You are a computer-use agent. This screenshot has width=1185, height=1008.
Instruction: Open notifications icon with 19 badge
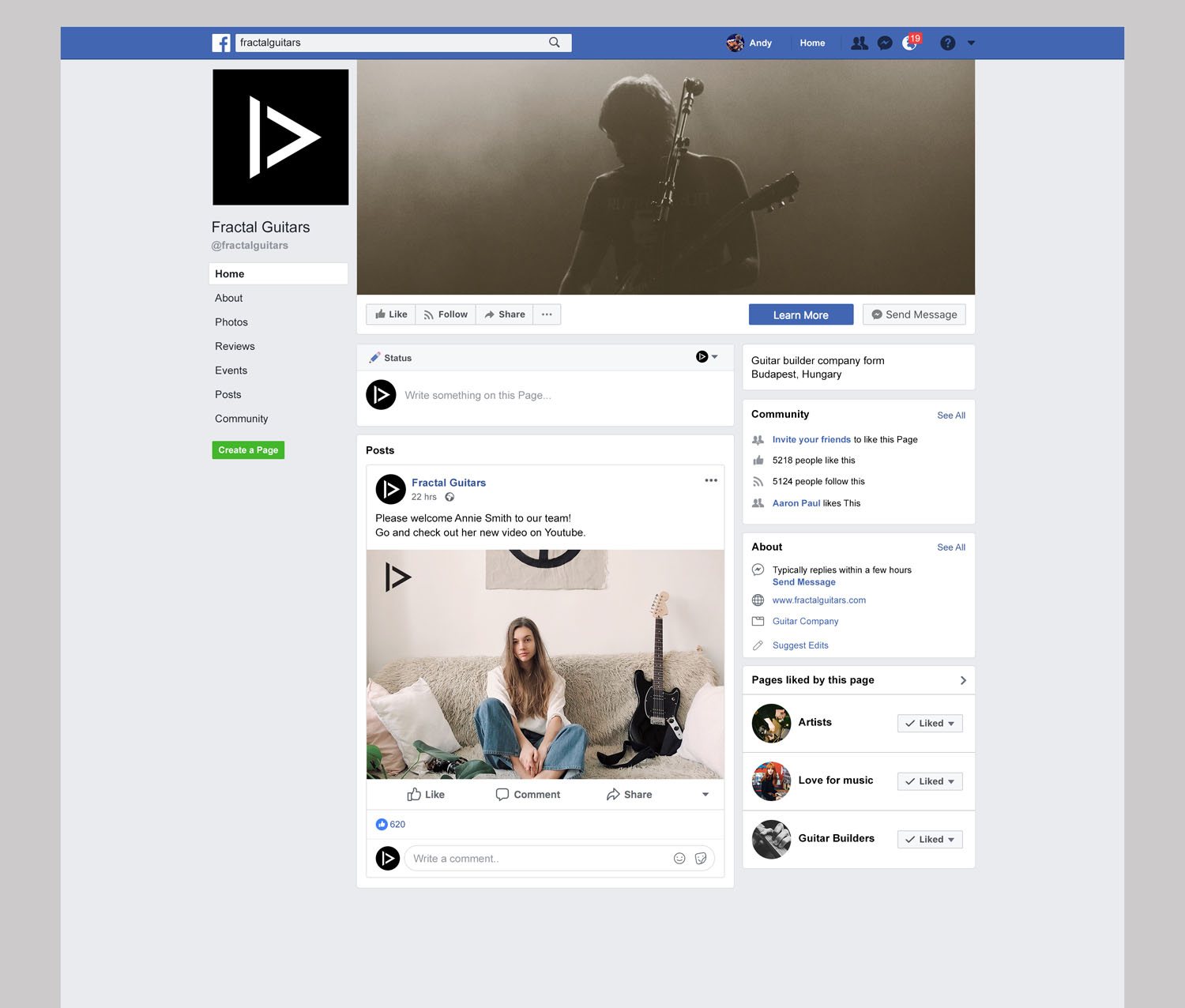point(910,43)
